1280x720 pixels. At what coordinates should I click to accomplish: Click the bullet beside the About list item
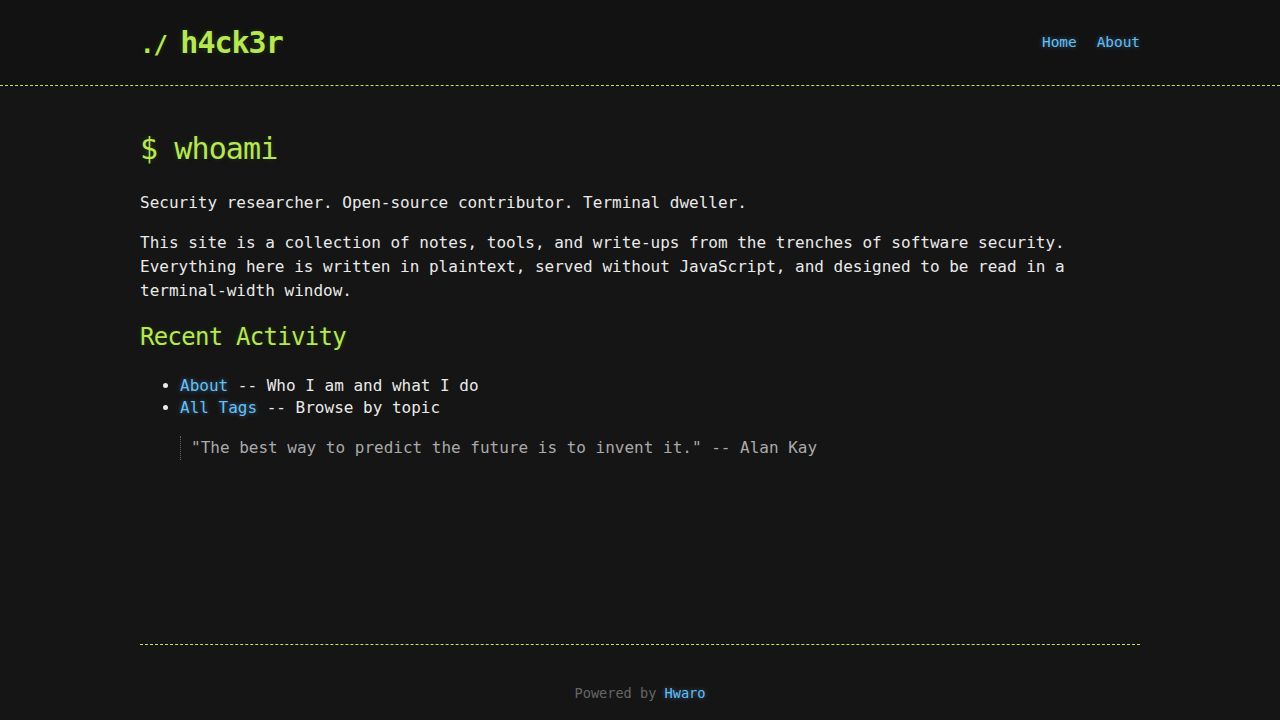(x=166, y=385)
